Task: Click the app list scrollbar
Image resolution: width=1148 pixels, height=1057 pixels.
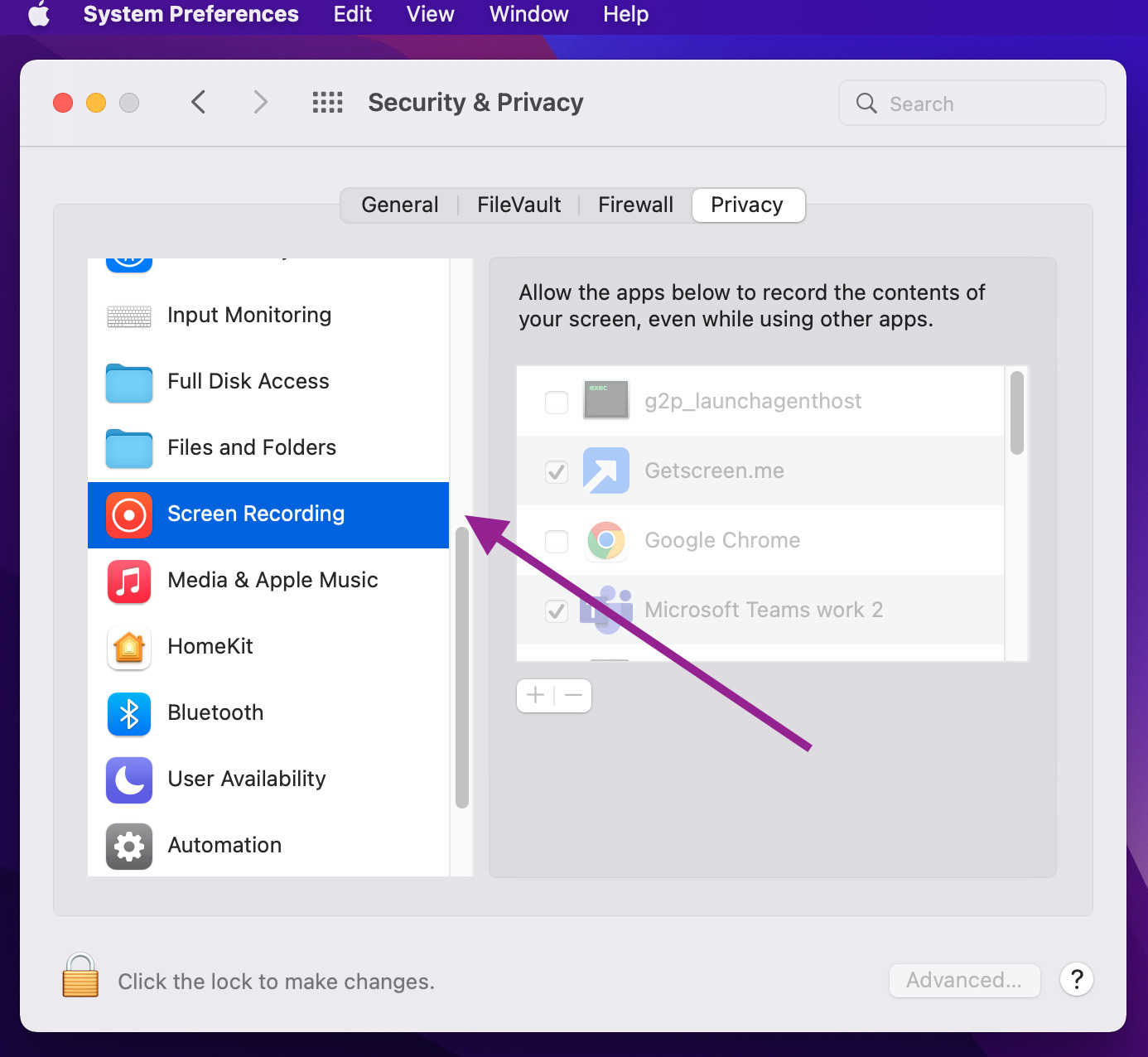Action: pos(1017,413)
